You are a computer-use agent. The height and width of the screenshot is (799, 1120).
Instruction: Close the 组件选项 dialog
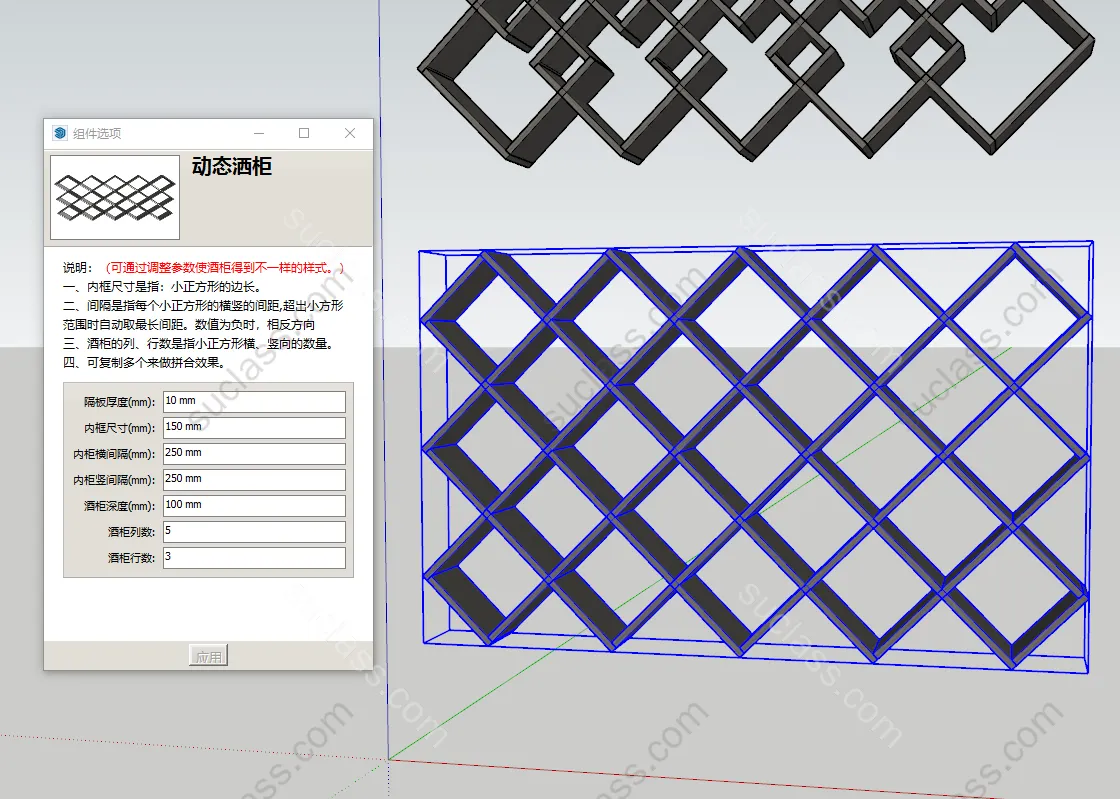(x=349, y=133)
